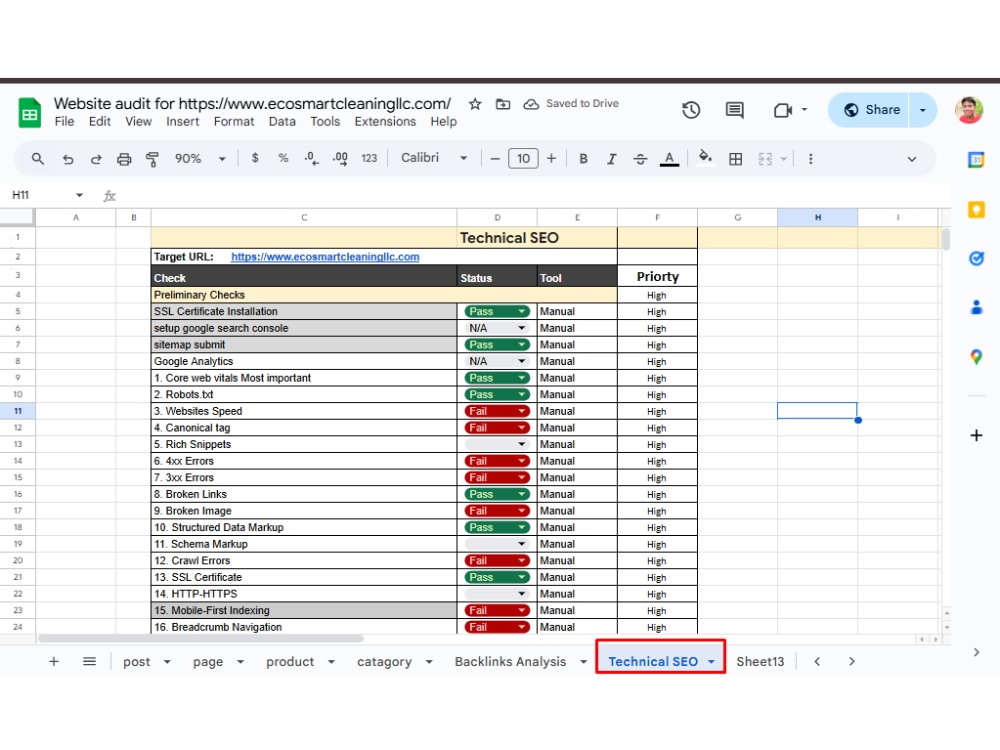Add a new sheet
Image resolution: width=1000 pixels, height=750 pixels.
(x=54, y=661)
